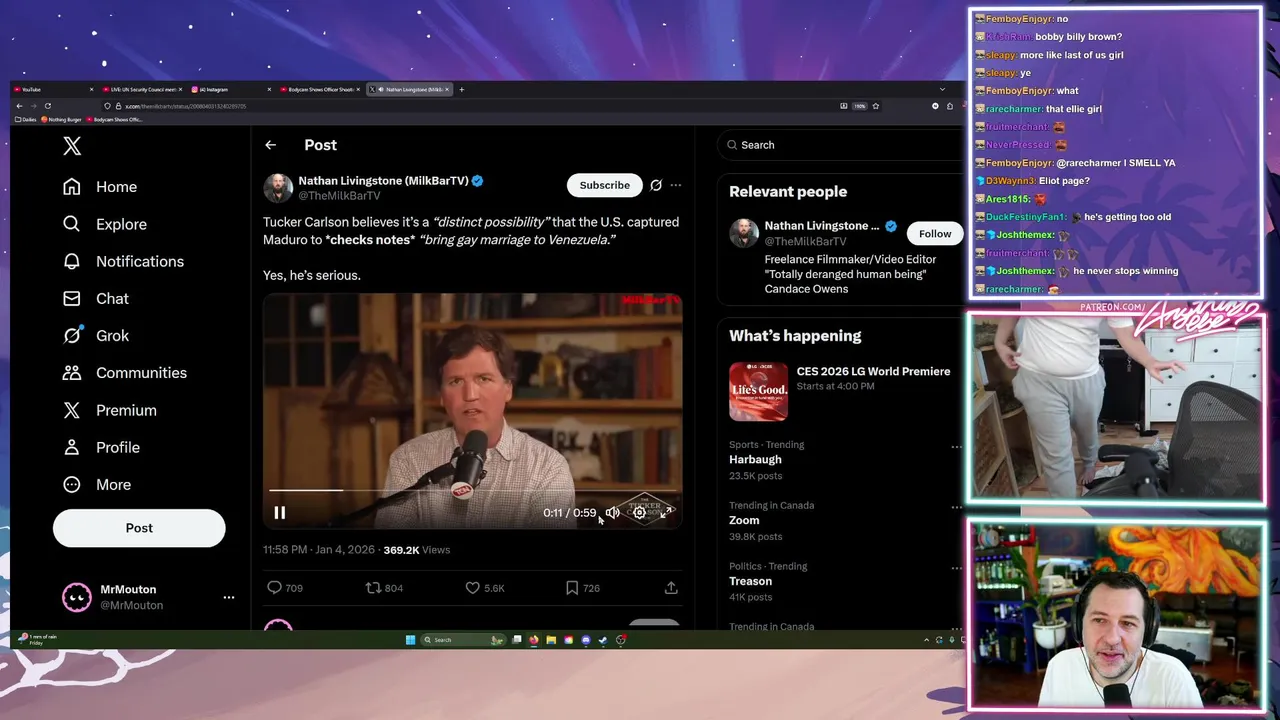Seek along the video progress bar

472,491
